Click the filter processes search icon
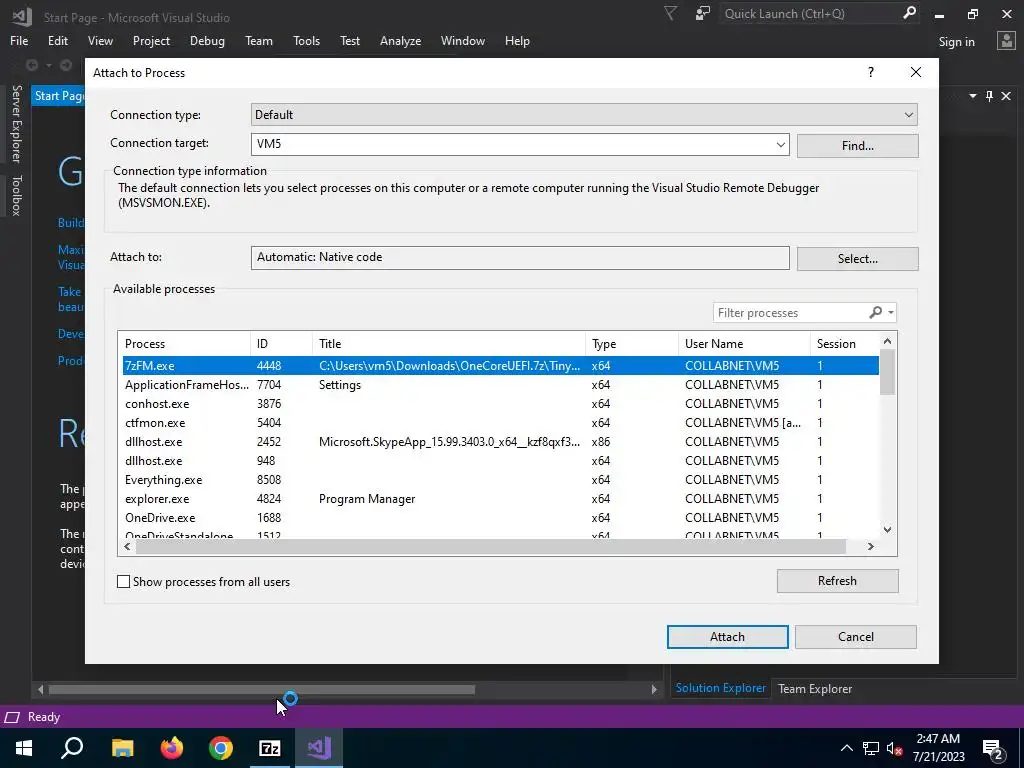Screen dimensions: 1024x768 876,313
